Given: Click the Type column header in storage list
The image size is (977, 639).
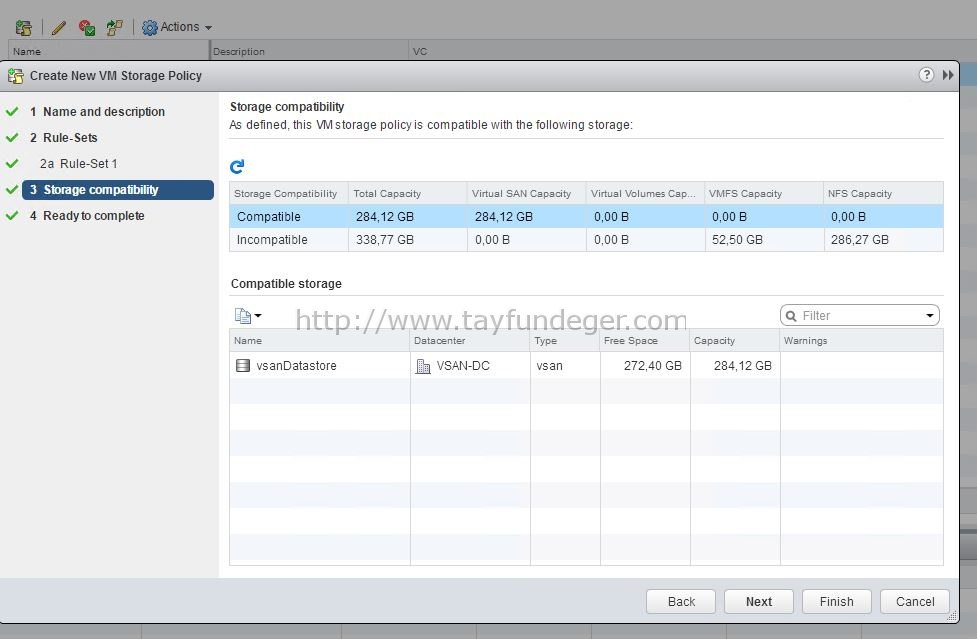Looking at the screenshot, I should click(565, 341).
